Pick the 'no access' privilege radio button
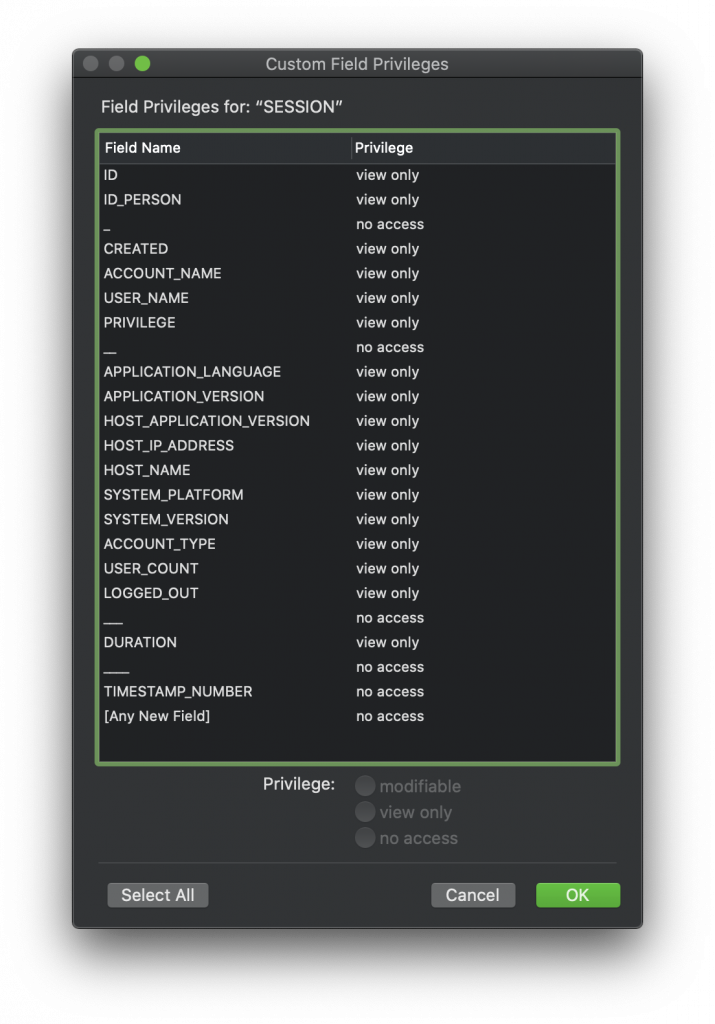This screenshot has height=1024, width=715. 365,838
